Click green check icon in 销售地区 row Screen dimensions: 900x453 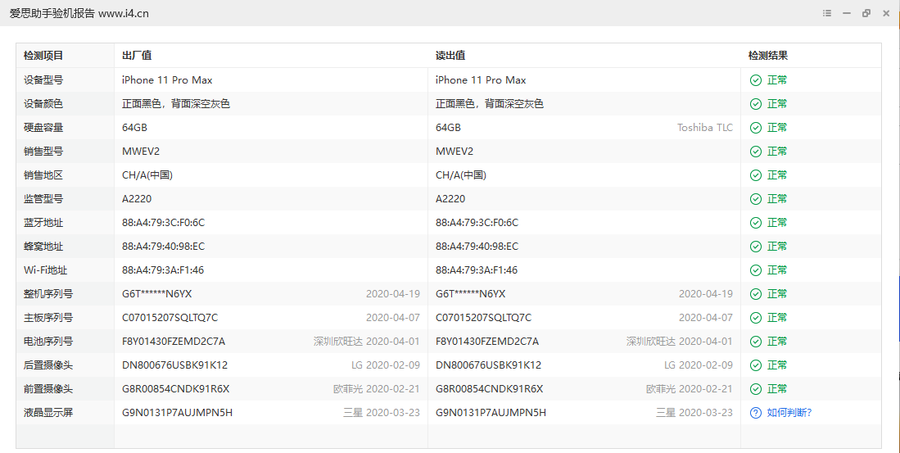pyautogui.click(x=755, y=175)
